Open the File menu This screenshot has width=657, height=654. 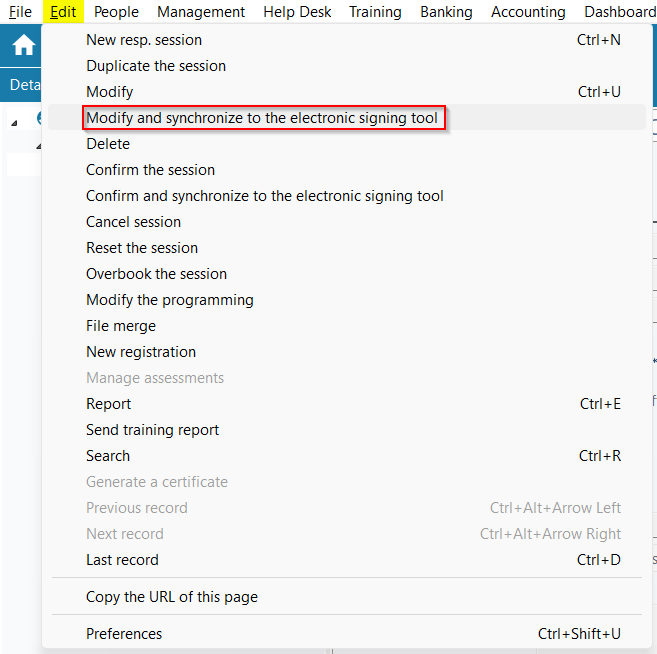[x=20, y=12]
